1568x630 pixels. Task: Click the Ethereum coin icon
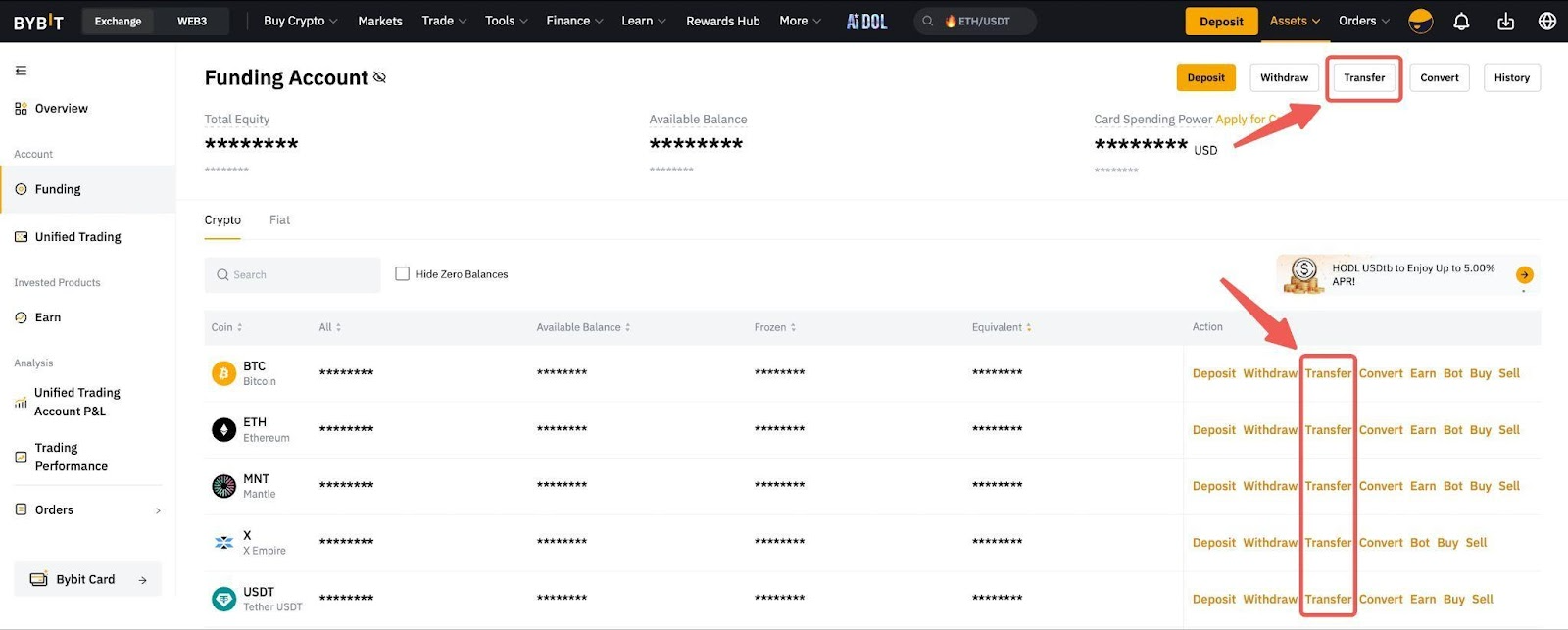click(x=224, y=430)
